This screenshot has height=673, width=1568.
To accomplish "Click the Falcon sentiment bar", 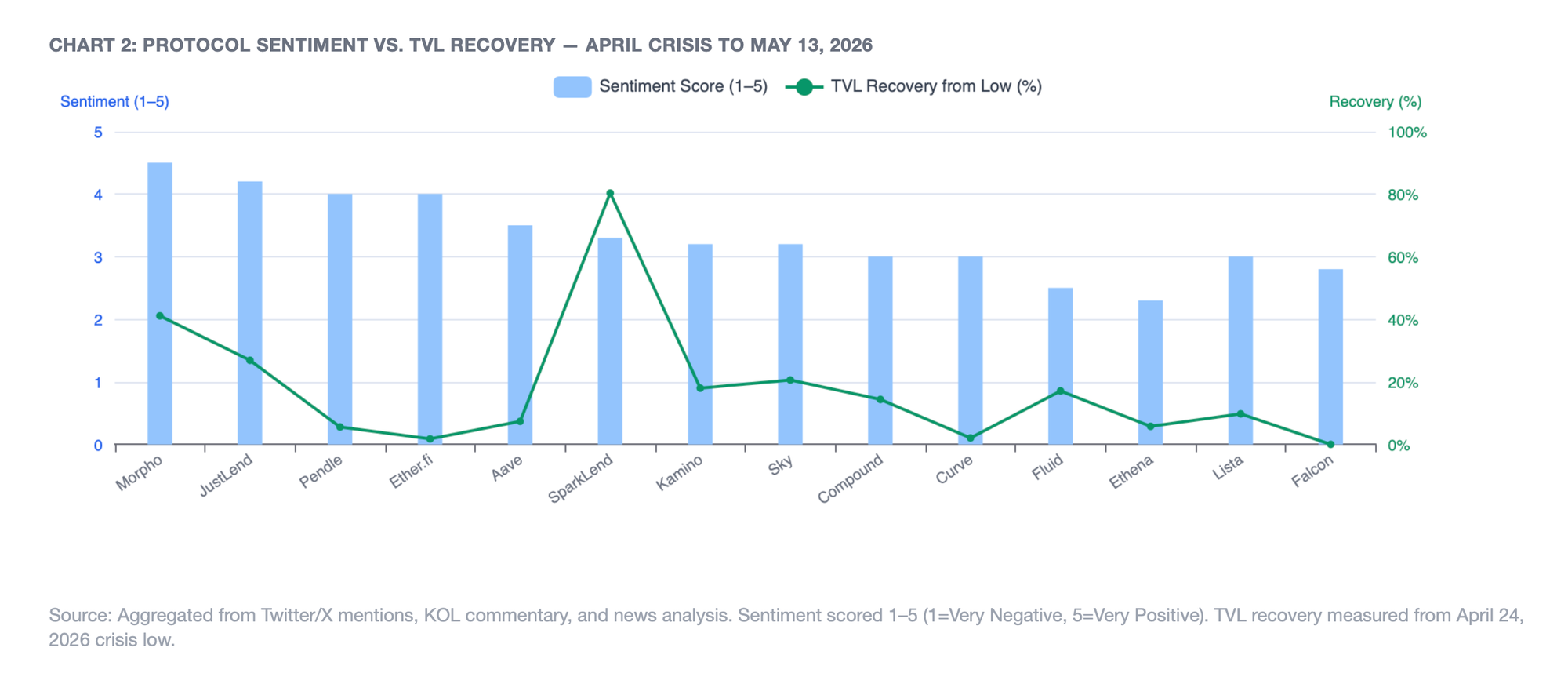I will pyautogui.click(x=1330, y=357).
